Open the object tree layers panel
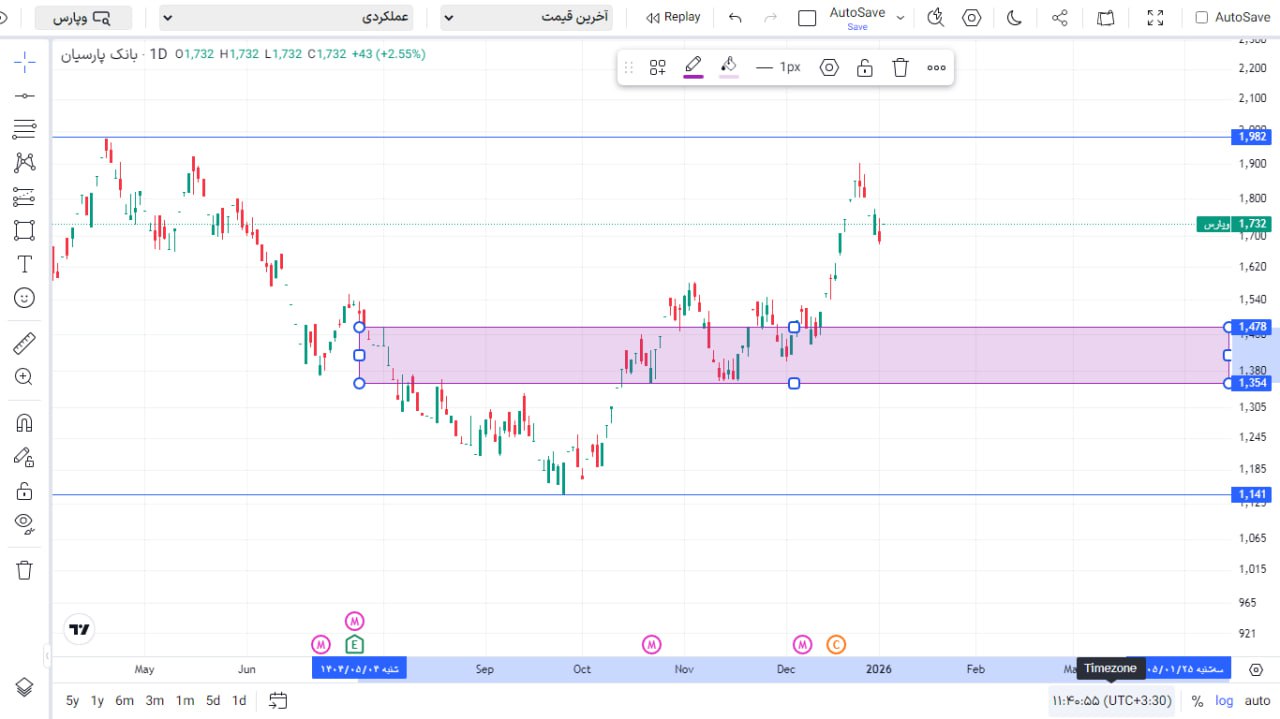 25,687
